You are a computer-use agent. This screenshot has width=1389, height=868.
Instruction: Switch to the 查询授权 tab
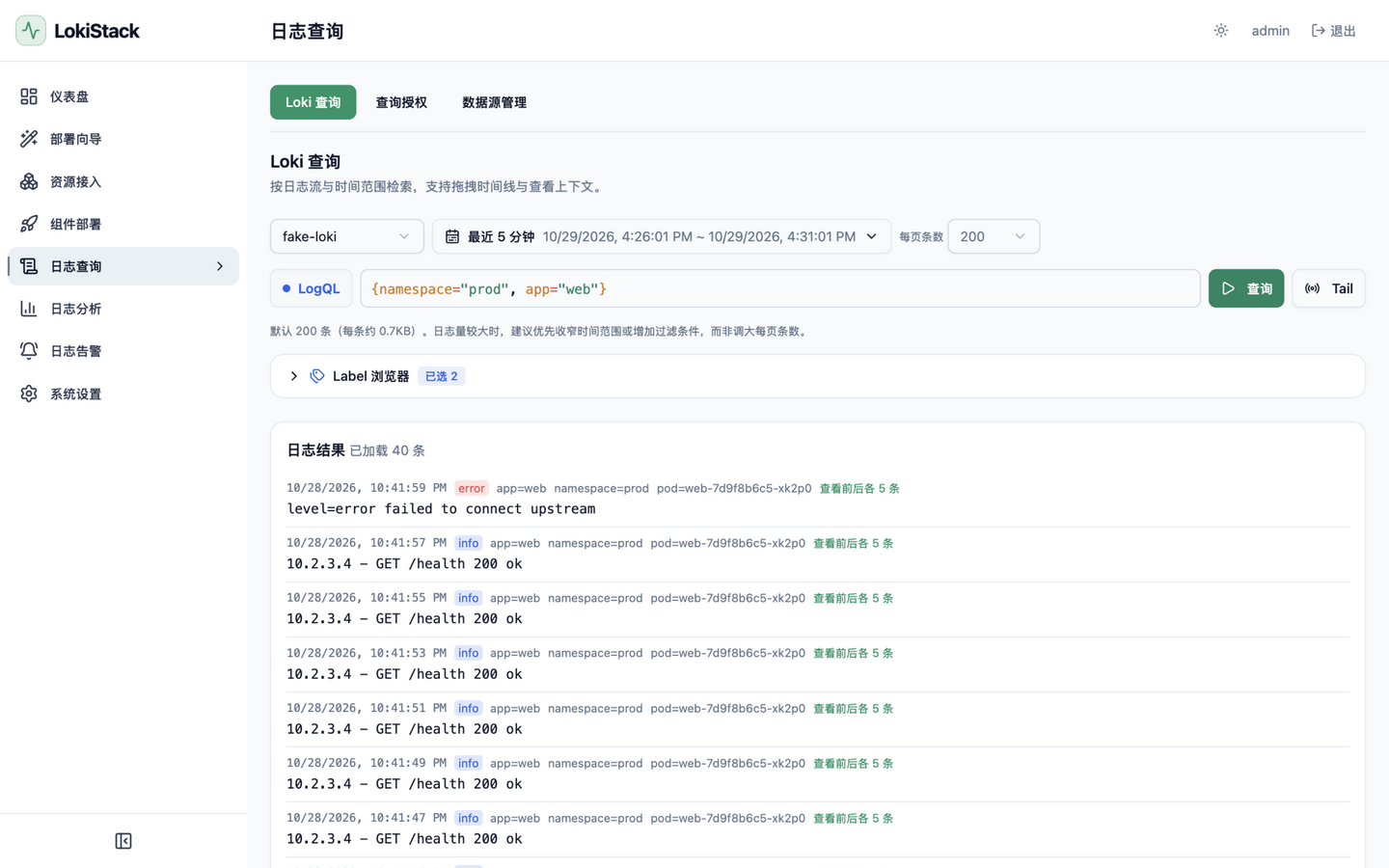click(401, 102)
